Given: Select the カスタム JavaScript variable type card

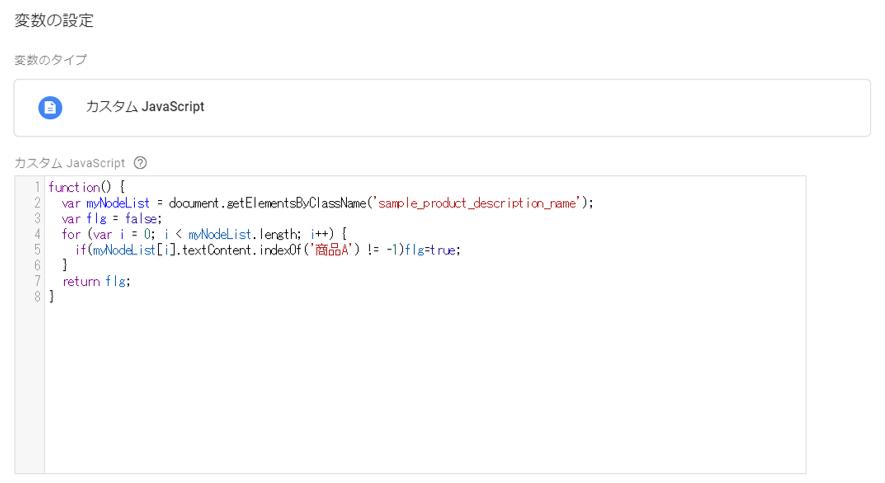Looking at the screenshot, I should (442, 108).
